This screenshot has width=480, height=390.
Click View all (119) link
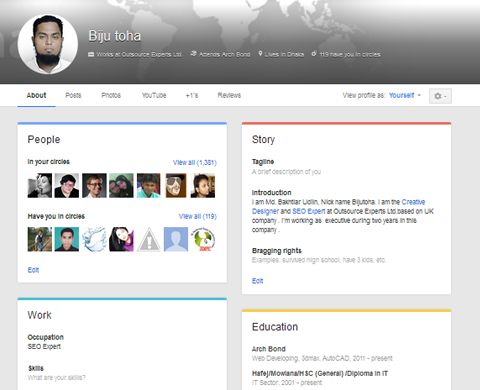click(198, 216)
